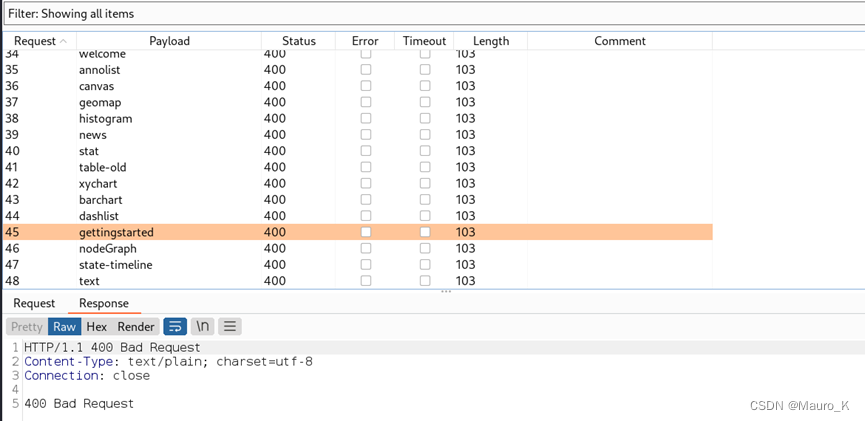This screenshot has width=865, height=421.
Task: Select the highlighted gettingstarted payload row
Action: click(x=357, y=232)
